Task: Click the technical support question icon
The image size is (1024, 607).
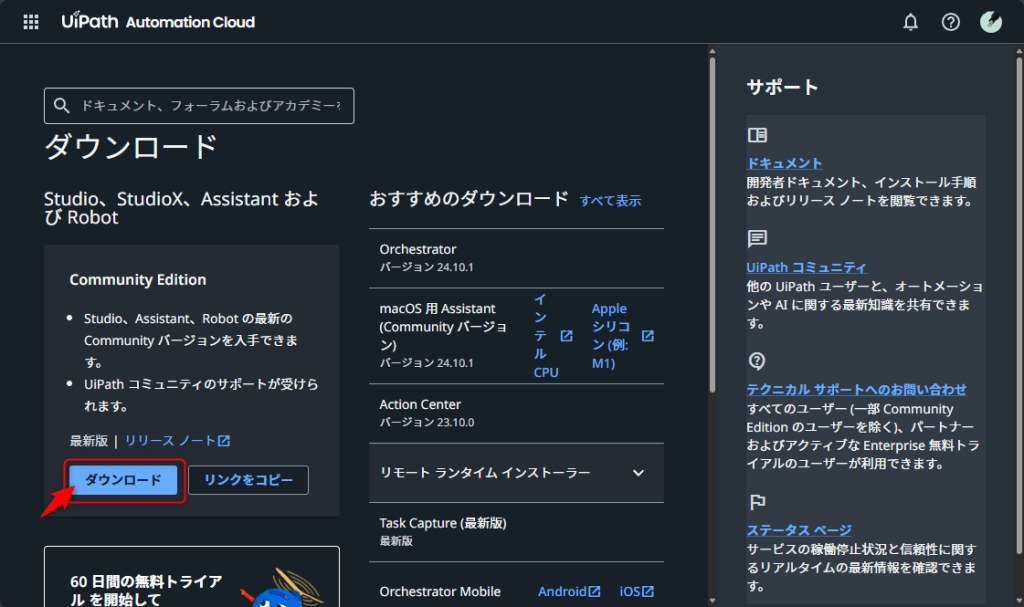Action: [757, 361]
